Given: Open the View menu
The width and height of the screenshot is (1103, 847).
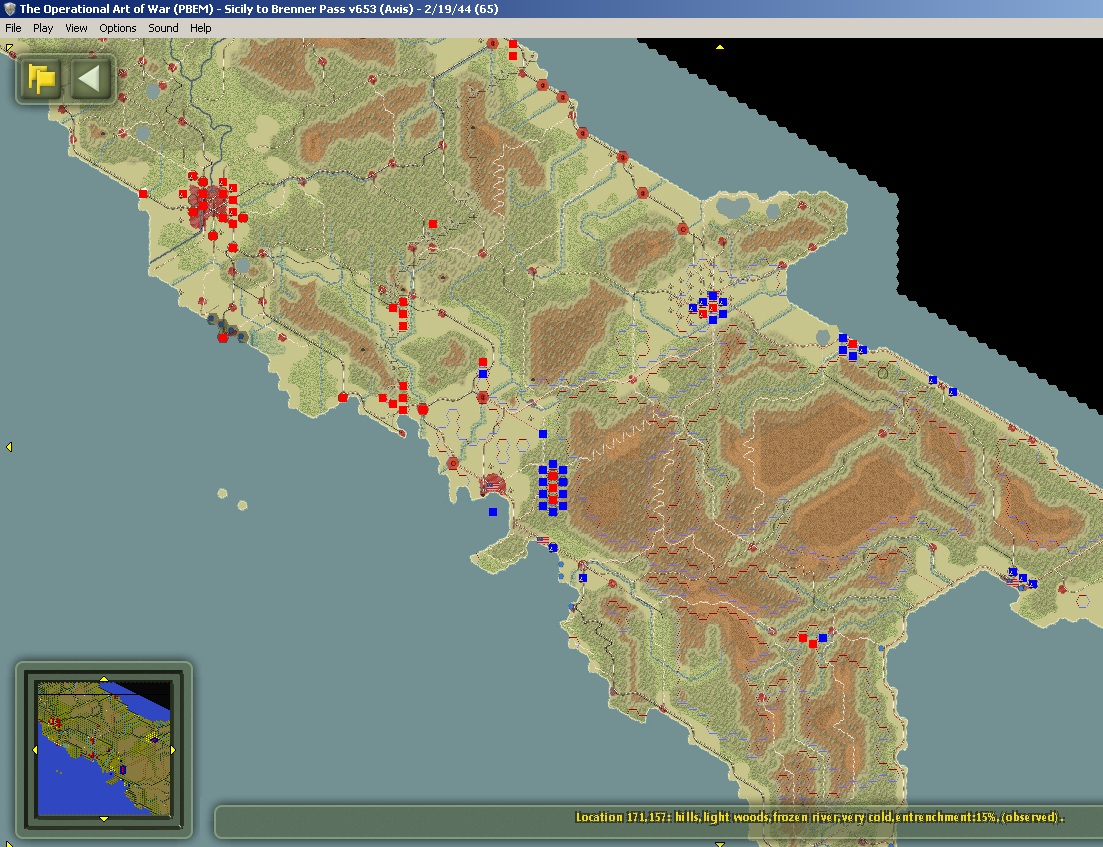Looking at the screenshot, I should tap(76, 28).
